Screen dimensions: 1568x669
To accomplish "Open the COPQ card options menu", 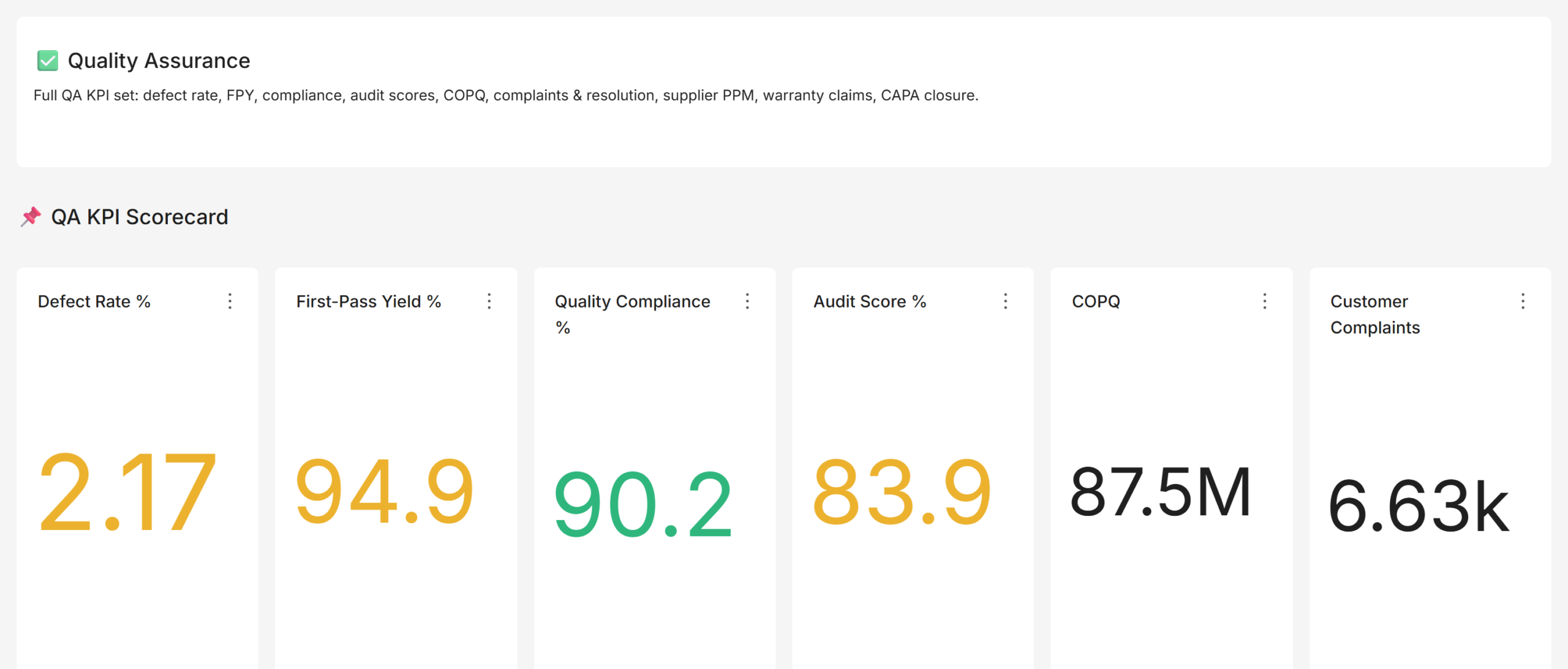I will point(1264,301).
